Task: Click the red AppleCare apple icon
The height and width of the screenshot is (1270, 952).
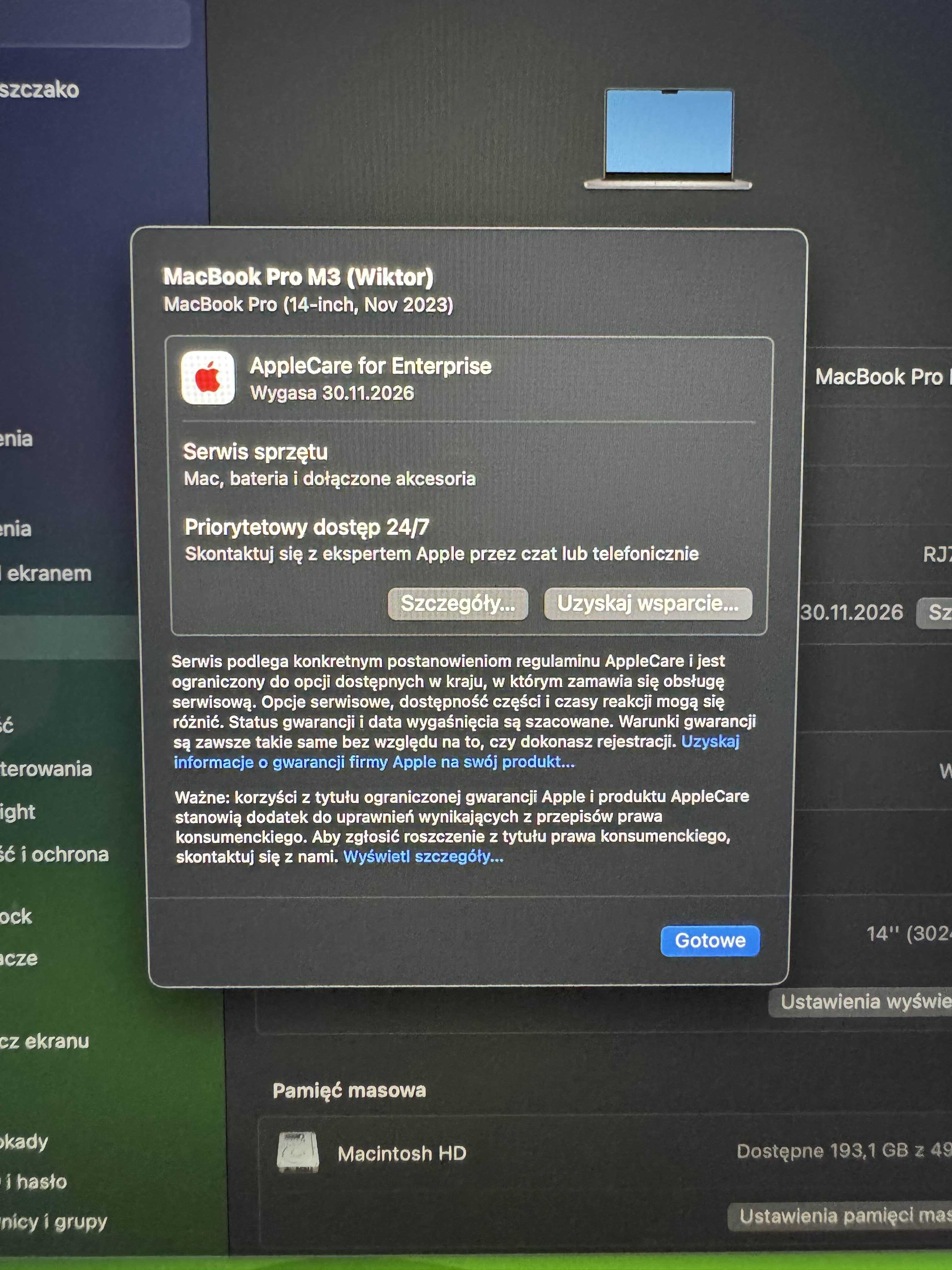Action: 208,378
